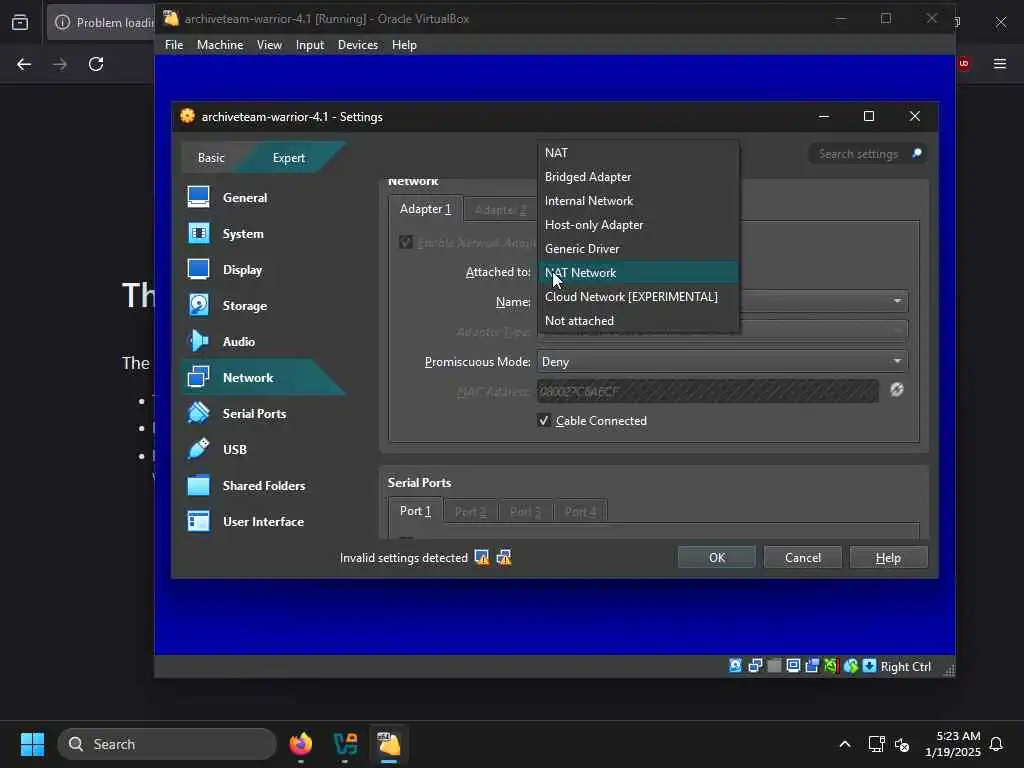Open the VirtualBox Machine menu

point(220,44)
